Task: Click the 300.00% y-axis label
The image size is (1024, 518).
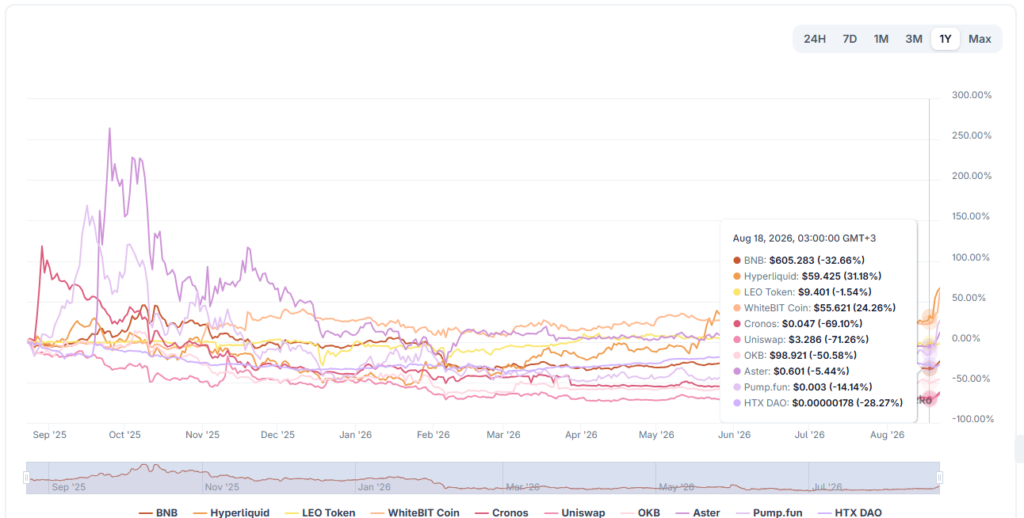Action: pyautogui.click(x=972, y=95)
